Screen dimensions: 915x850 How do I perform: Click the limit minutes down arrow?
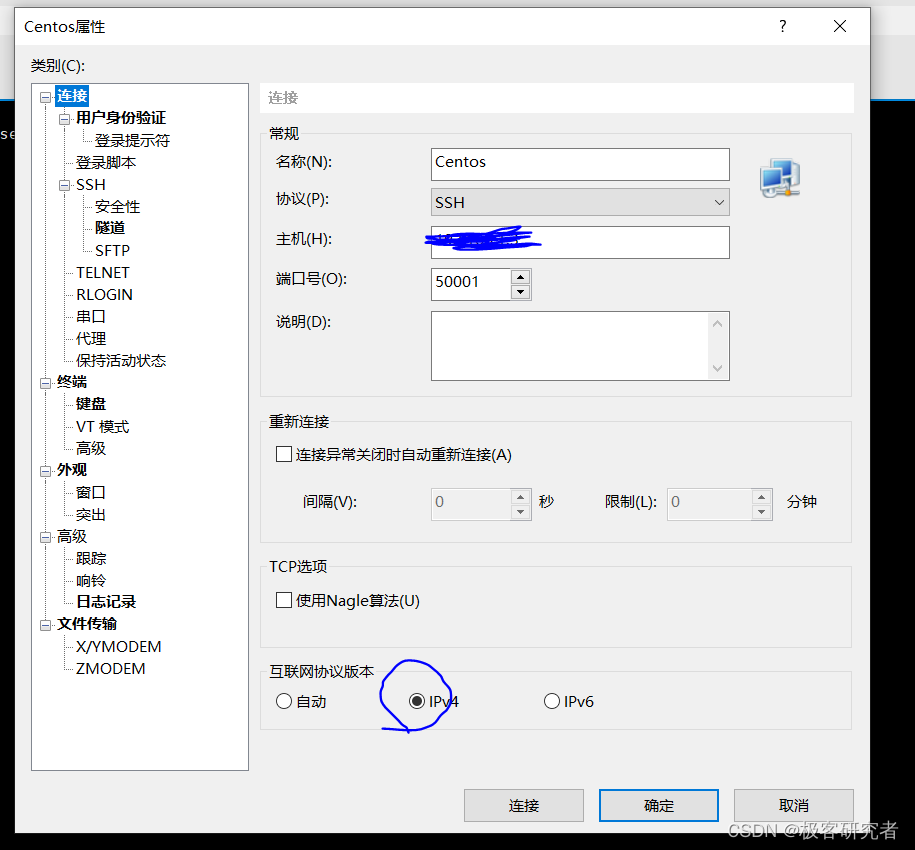tap(761, 512)
